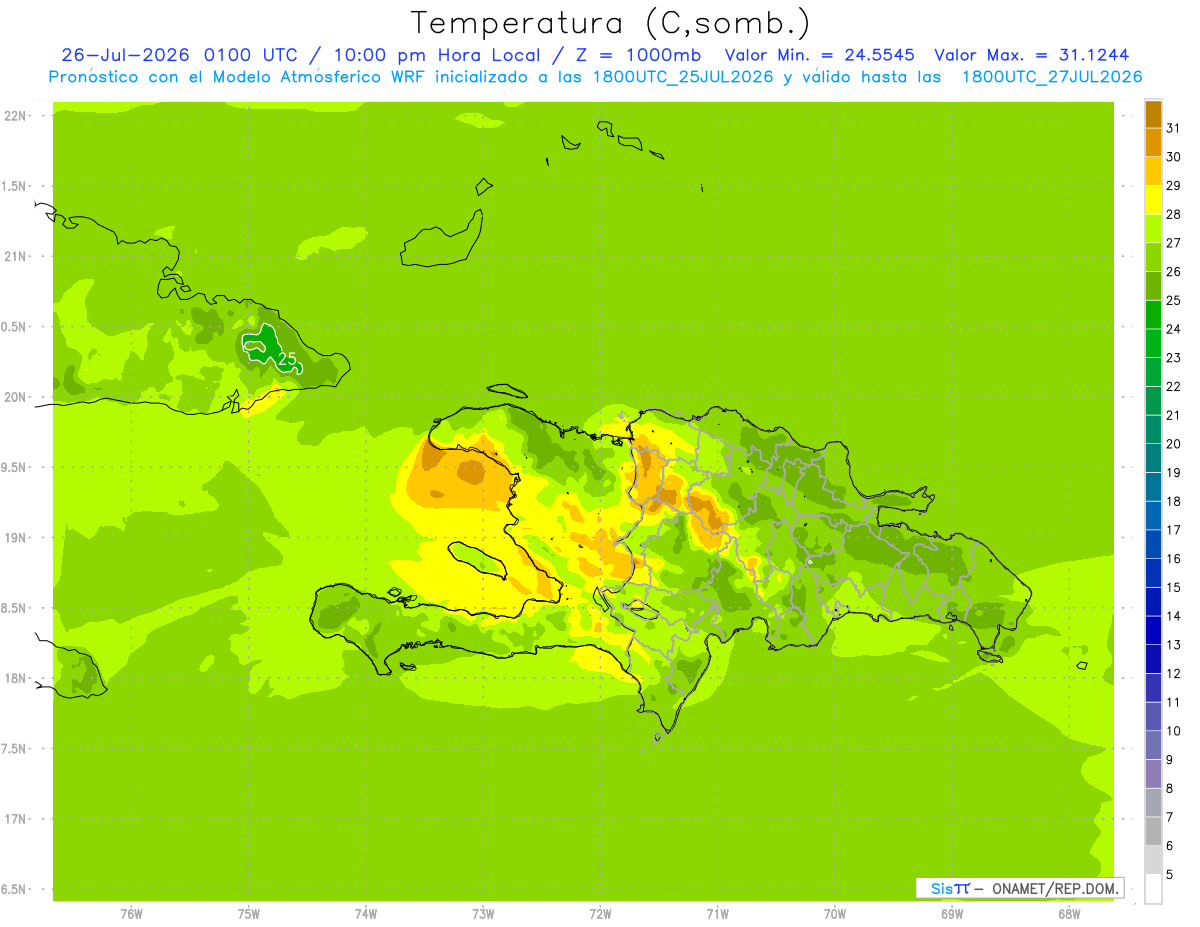This screenshot has width=1200, height=927.
Task: Click the '25' contour label over Cuba
Action: pos(287,359)
